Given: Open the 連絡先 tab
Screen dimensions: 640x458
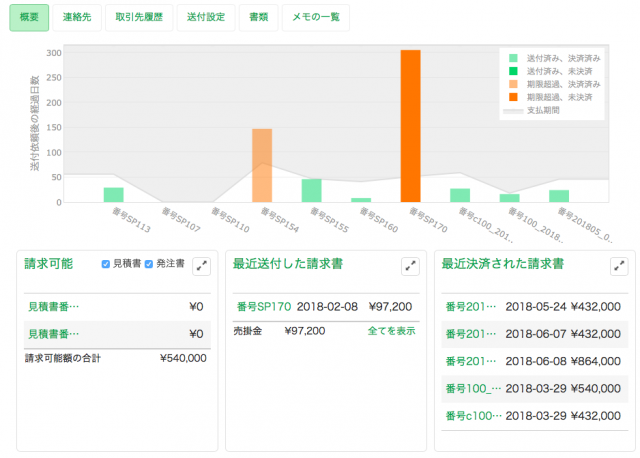Looking at the screenshot, I should (77, 18).
